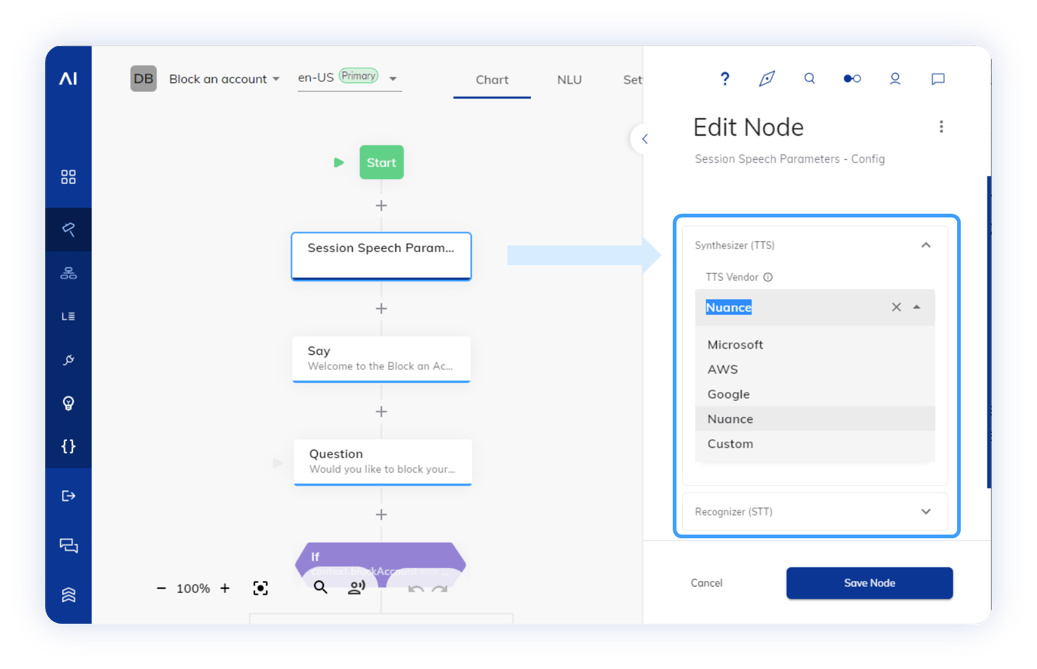Collapse the TTS Vendor dropdown arrow
The height and width of the screenshot is (669, 1037).
coord(917,307)
